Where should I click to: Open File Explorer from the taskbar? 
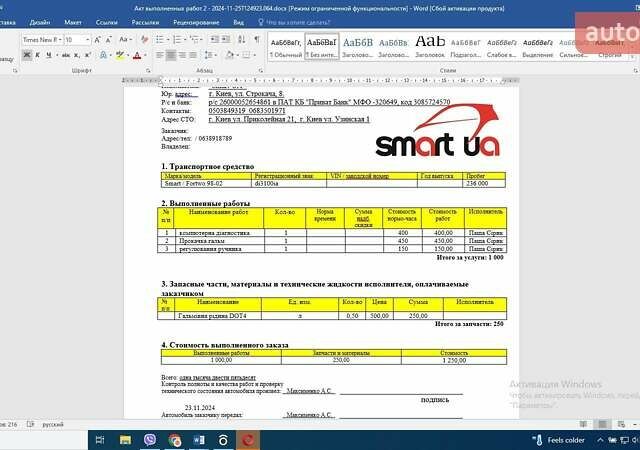point(125,440)
